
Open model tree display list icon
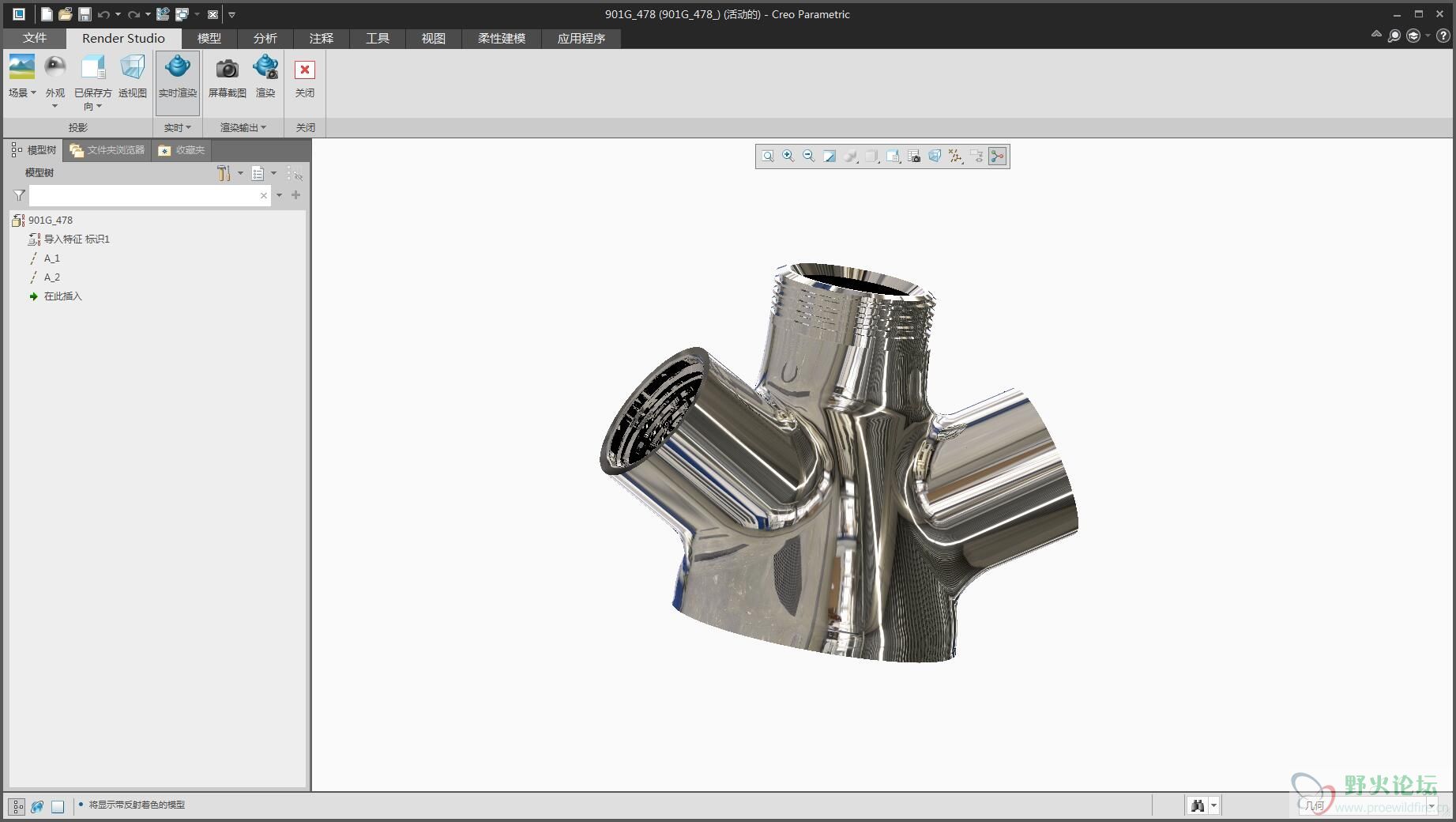click(x=258, y=173)
